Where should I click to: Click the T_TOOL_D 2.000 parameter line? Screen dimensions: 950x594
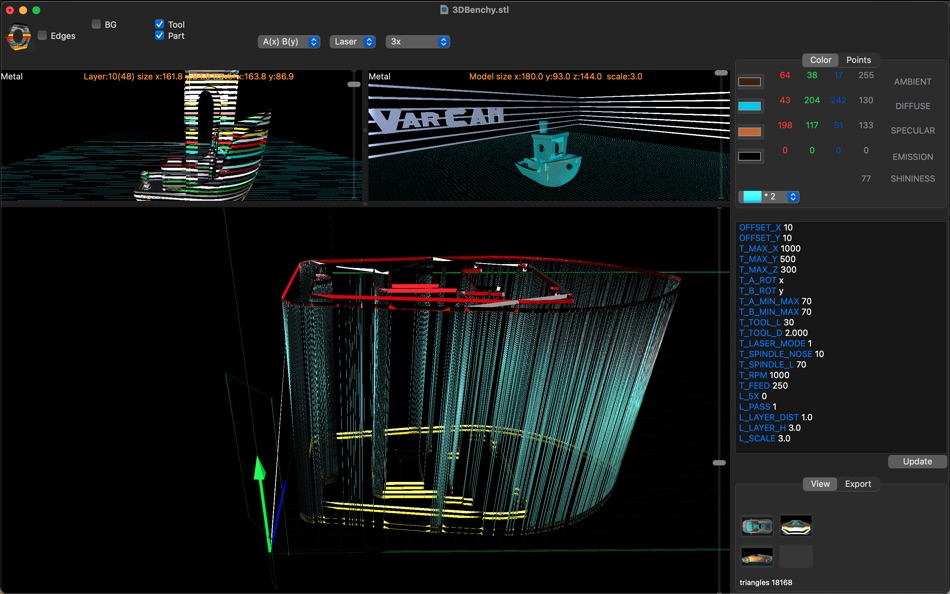[773, 333]
